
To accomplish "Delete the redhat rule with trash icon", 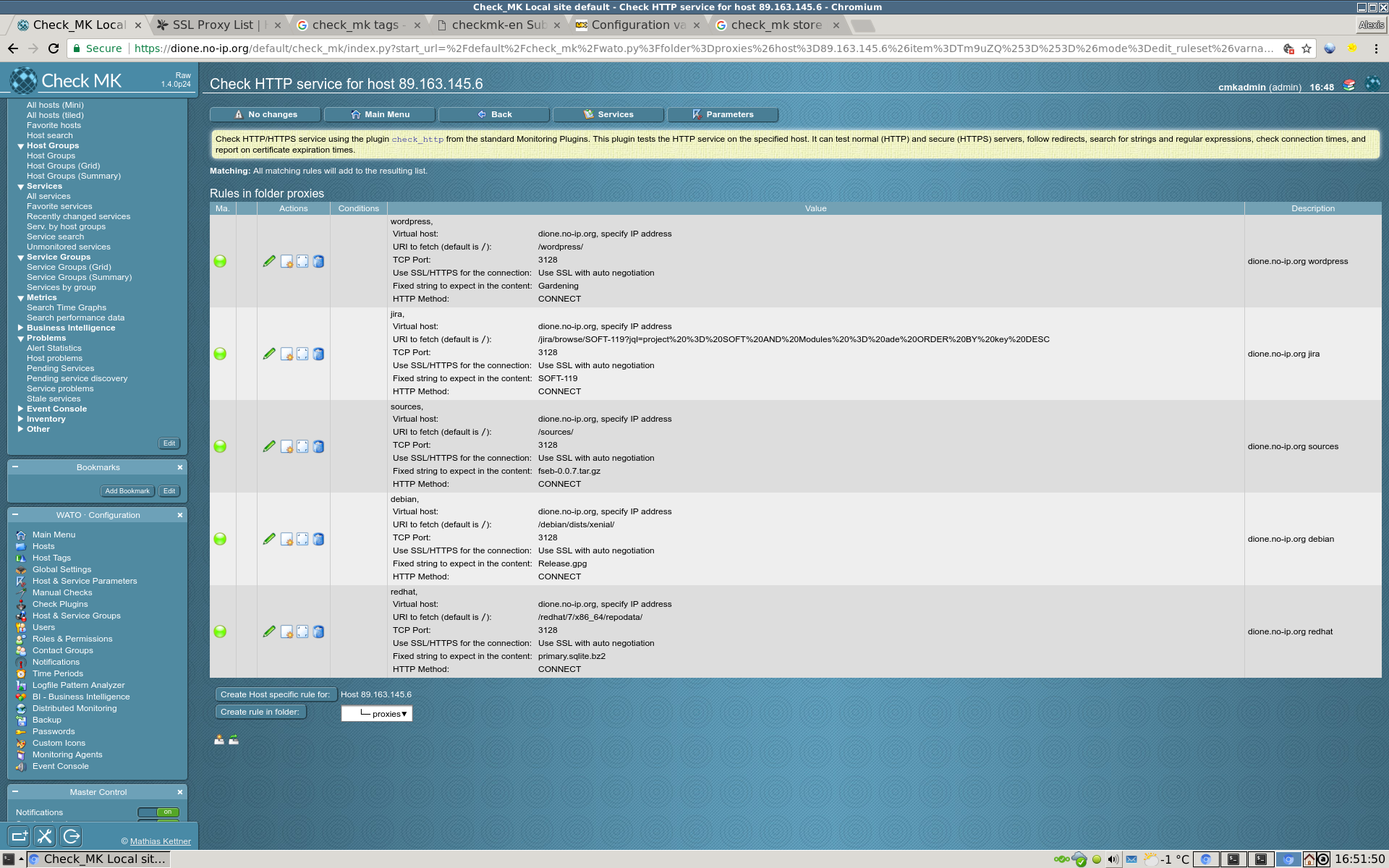I will click(x=318, y=631).
